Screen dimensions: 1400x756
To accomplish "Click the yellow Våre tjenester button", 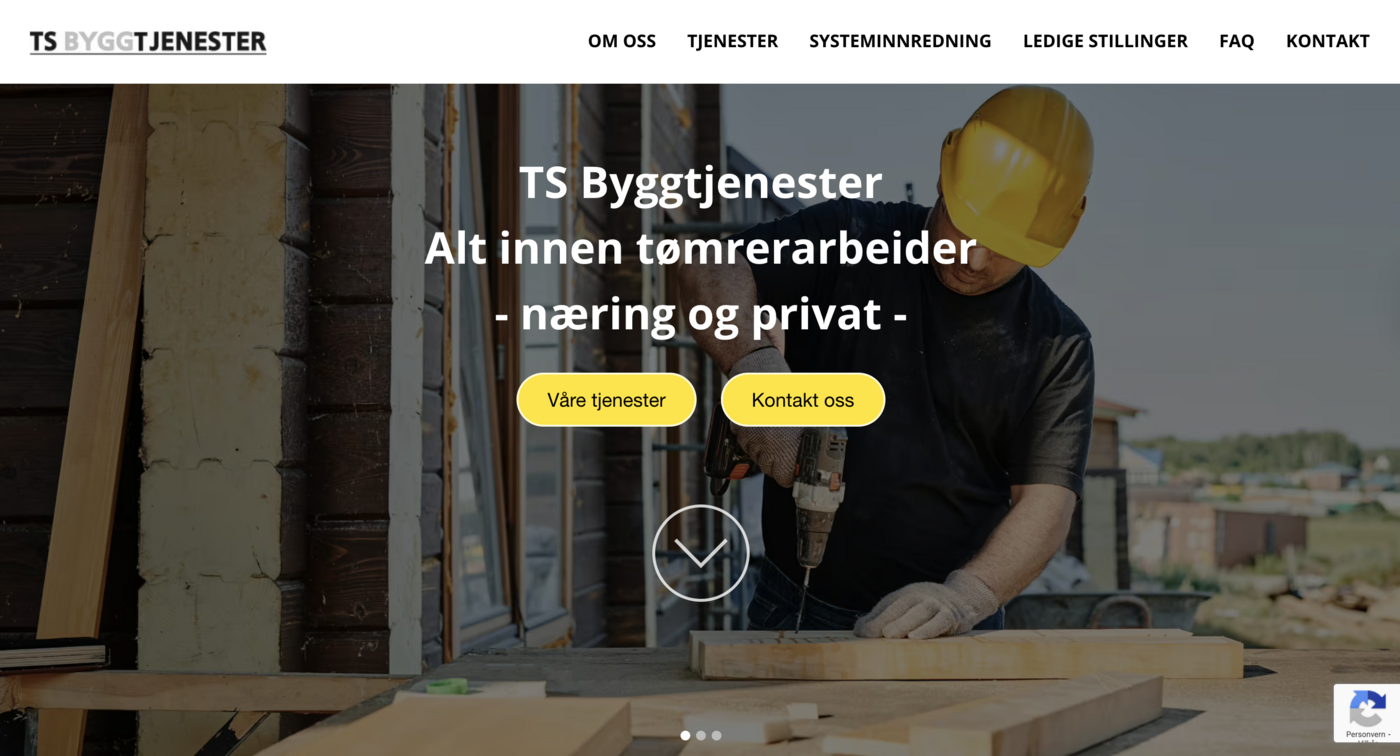I will (606, 400).
